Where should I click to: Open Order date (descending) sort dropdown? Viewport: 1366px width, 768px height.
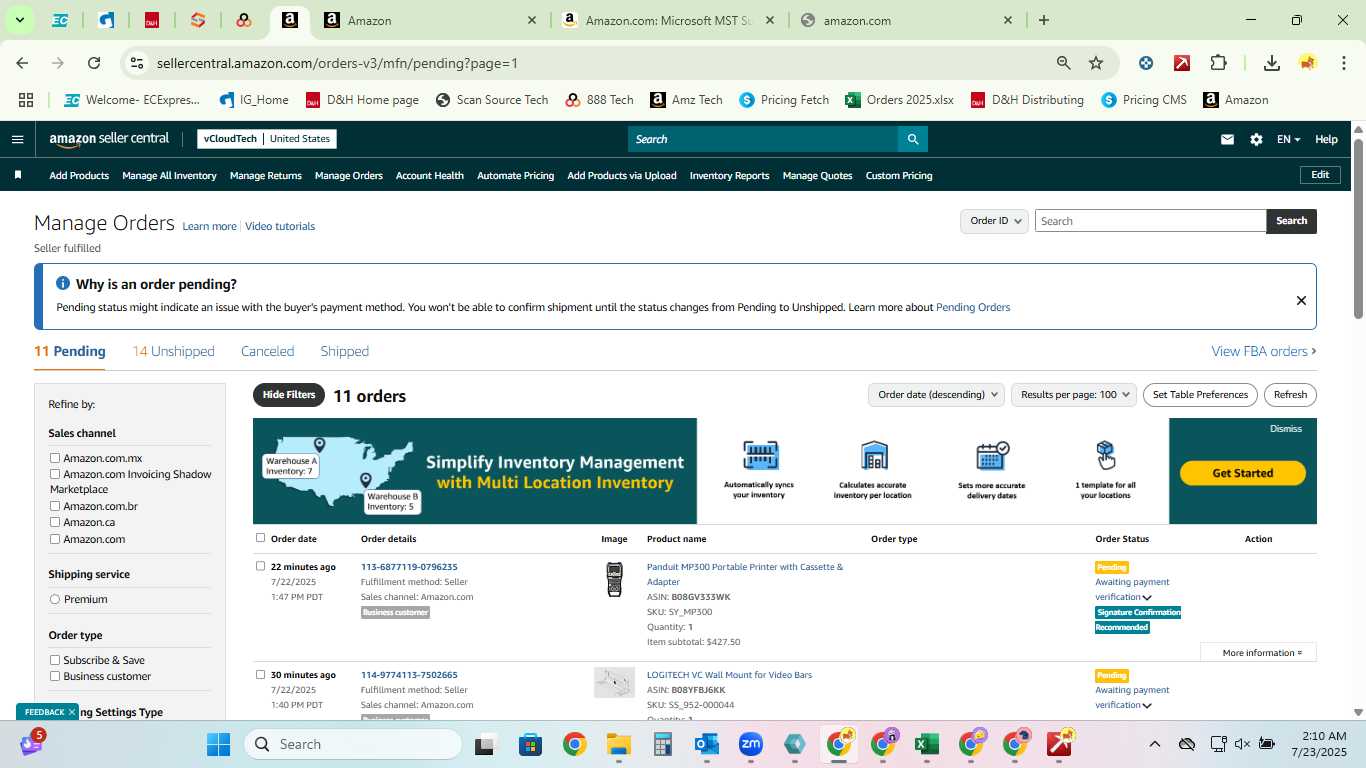click(936, 395)
